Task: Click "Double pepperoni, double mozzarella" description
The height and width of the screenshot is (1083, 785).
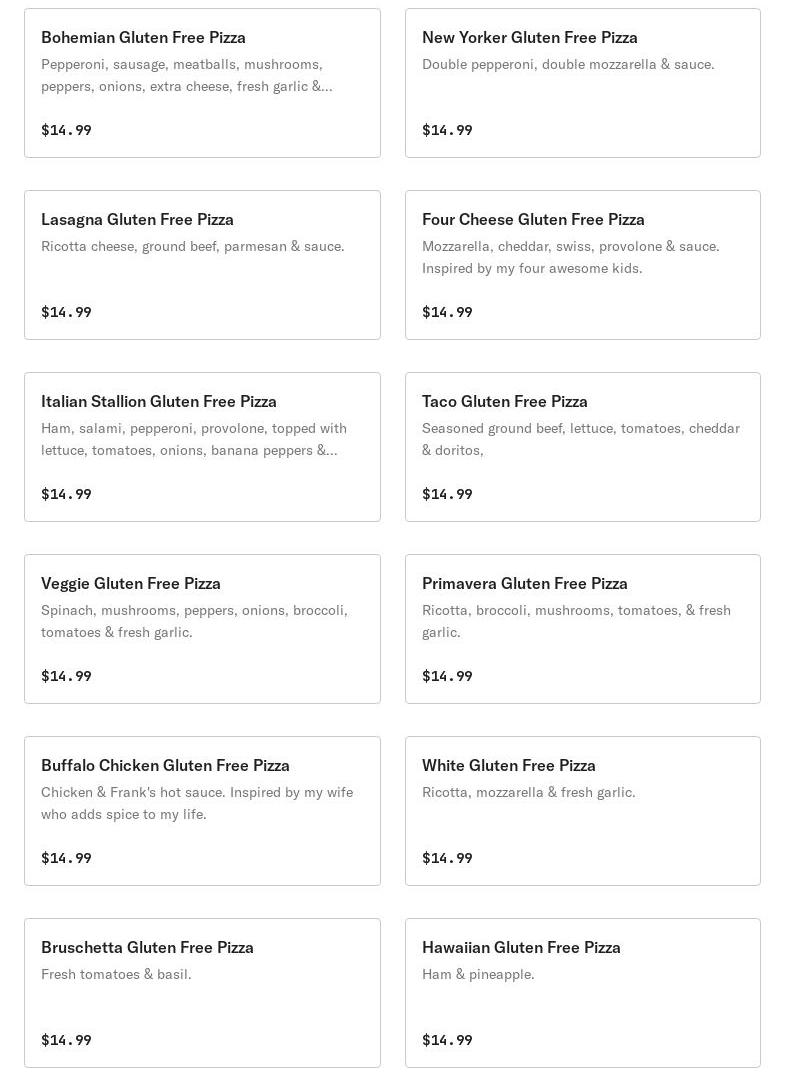Action: (568, 64)
